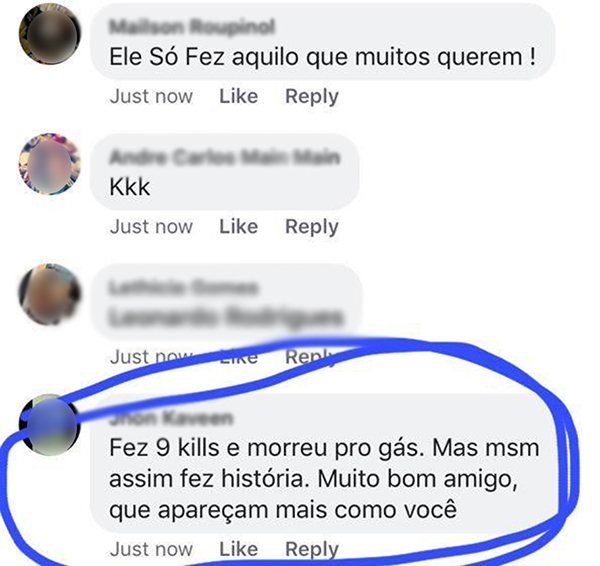The image size is (600, 566).
Task: Open author name above "Ele Só Fez aquilo" comment
Action: point(192,27)
